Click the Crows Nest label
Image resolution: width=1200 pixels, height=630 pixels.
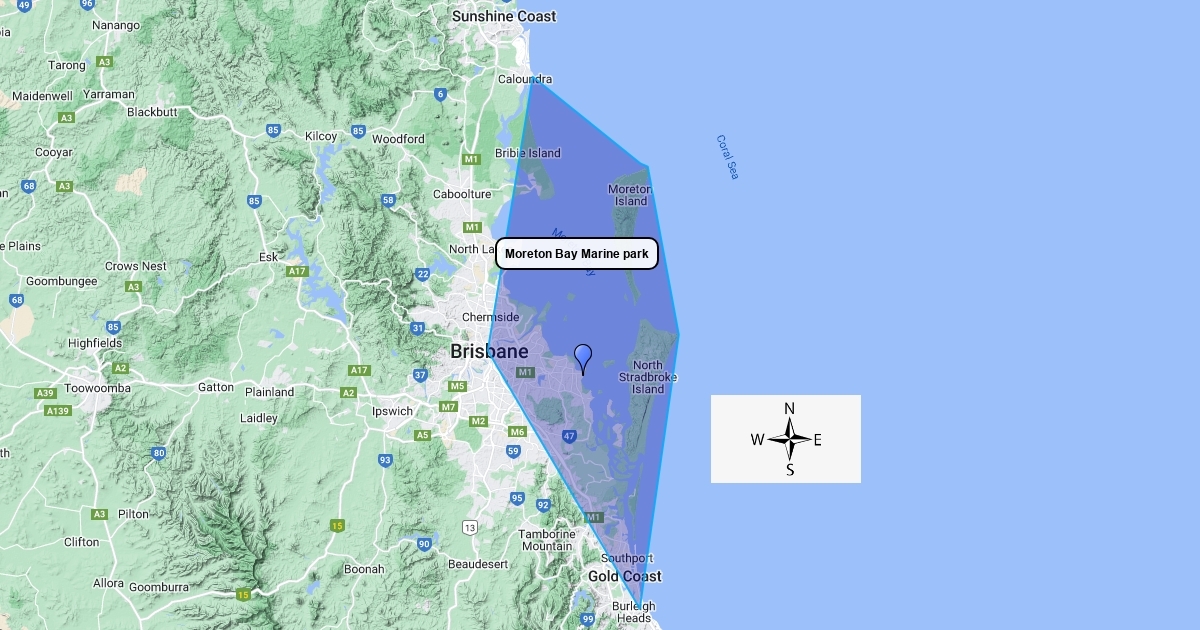coord(136,266)
